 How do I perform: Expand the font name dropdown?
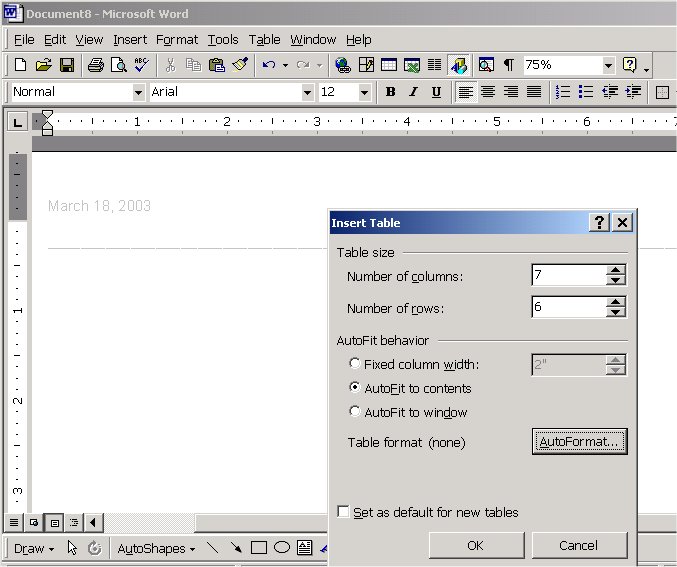tap(307, 92)
